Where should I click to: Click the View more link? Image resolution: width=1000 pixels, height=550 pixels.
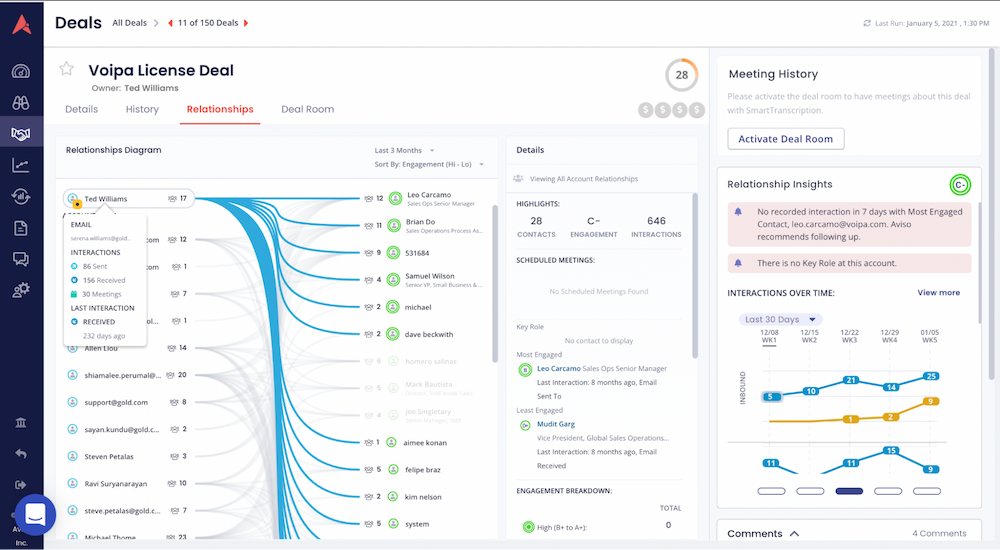[x=938, y=293]
